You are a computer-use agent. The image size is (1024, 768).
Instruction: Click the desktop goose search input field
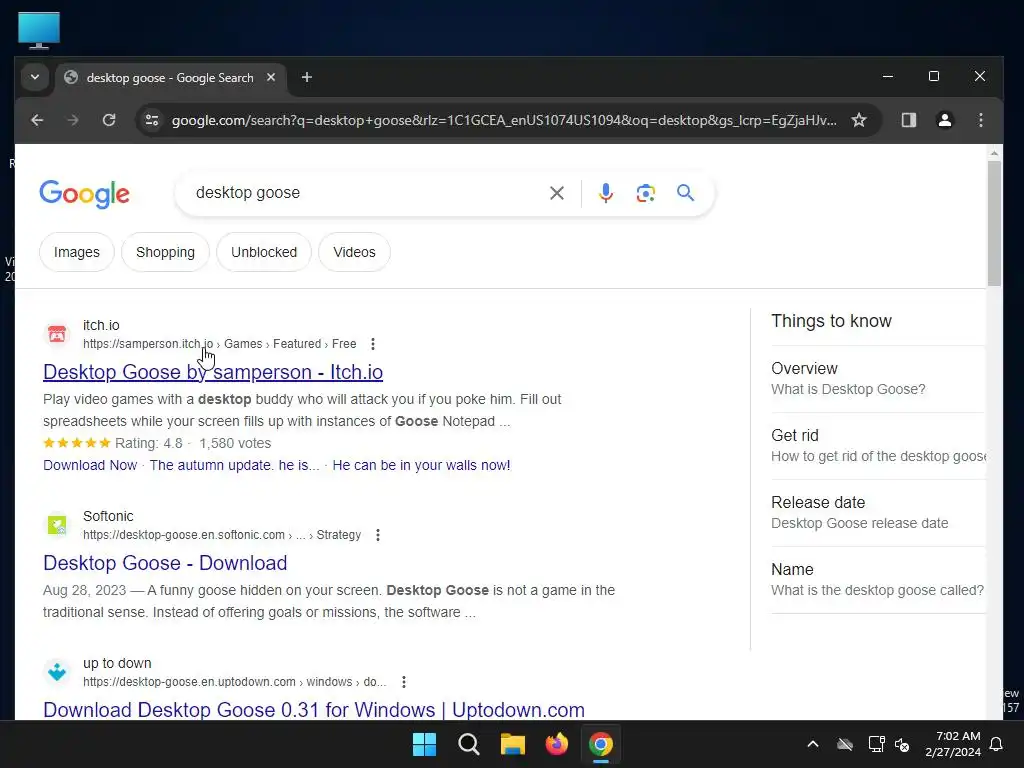click(366, 193)
